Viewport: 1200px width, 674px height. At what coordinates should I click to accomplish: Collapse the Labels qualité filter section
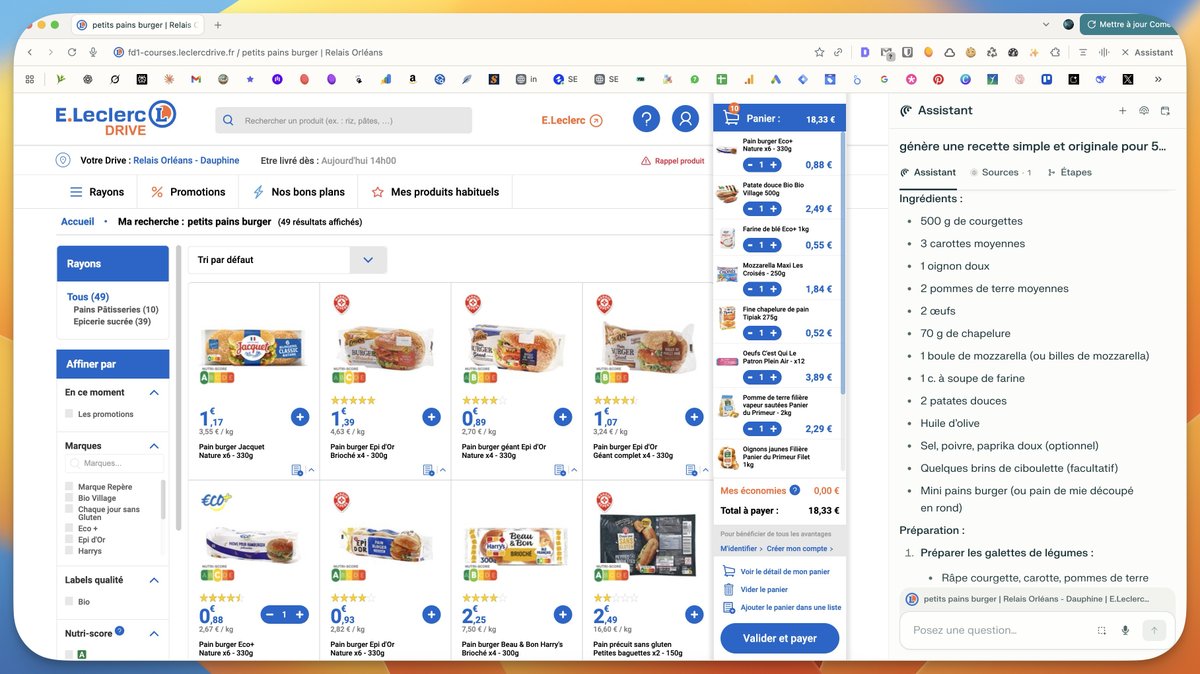(x=154, y=580)
